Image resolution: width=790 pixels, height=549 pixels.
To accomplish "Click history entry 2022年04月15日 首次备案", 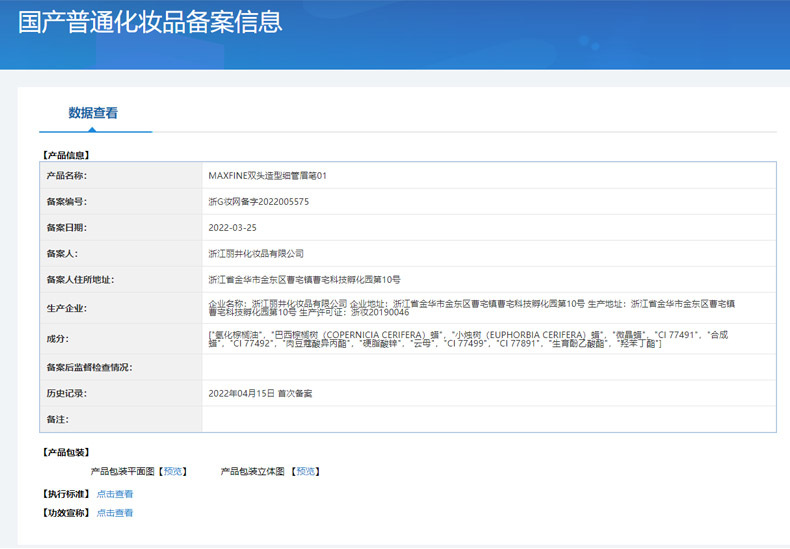I will [x=260, y=394].
